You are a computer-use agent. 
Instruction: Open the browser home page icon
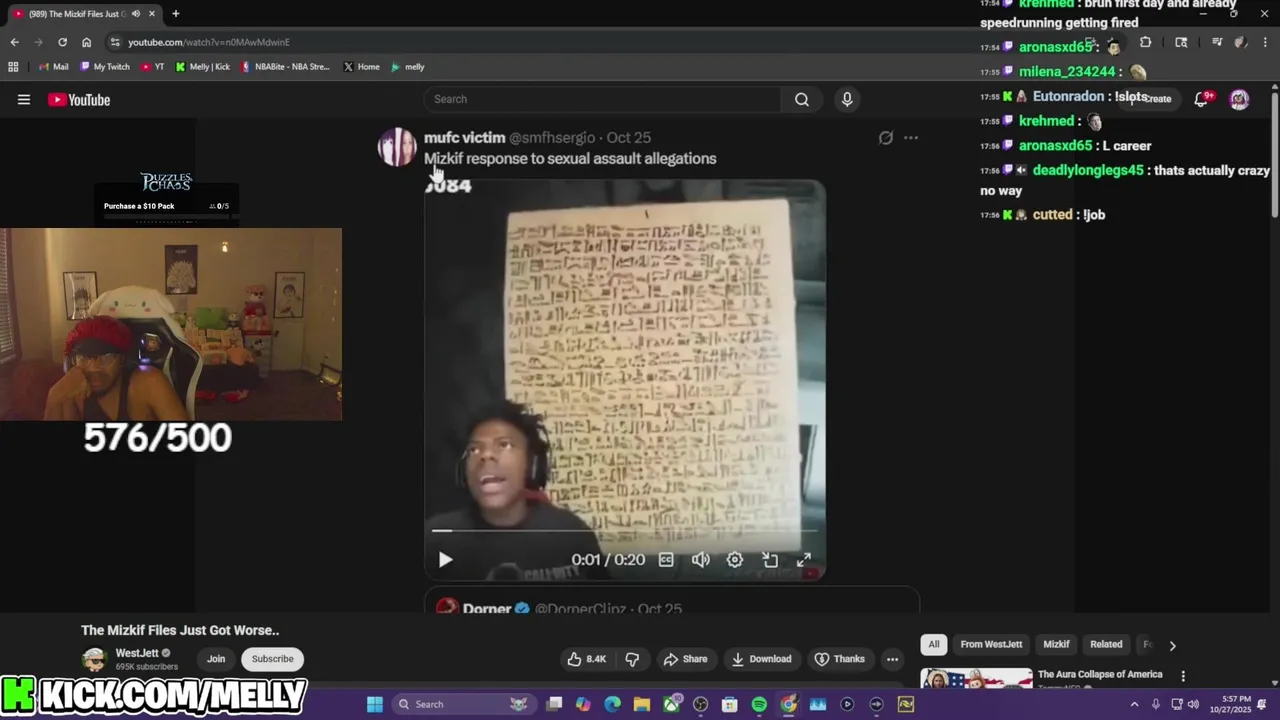[87, 42]
